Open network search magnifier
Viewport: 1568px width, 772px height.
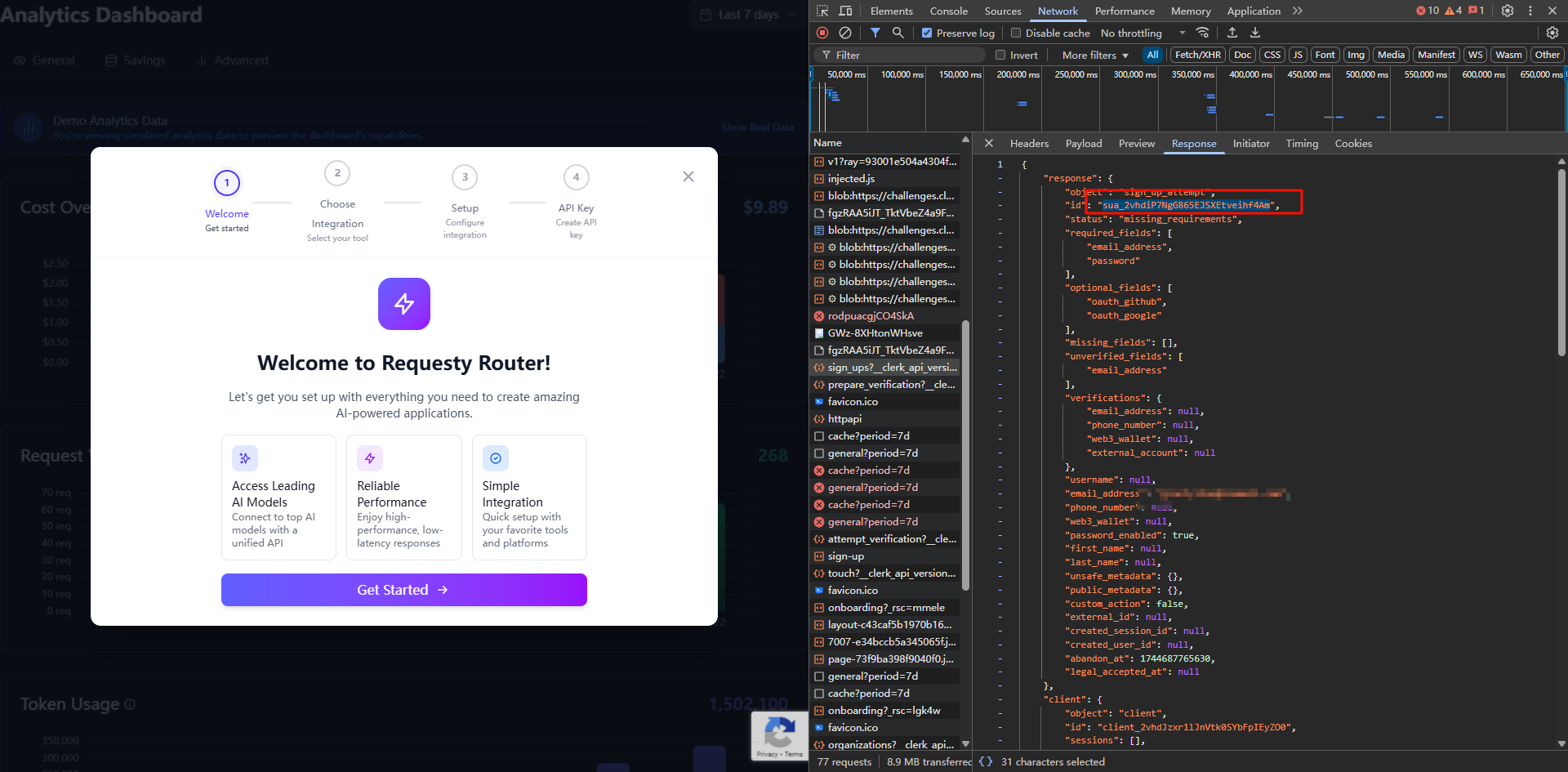click(x=898, y=33)
